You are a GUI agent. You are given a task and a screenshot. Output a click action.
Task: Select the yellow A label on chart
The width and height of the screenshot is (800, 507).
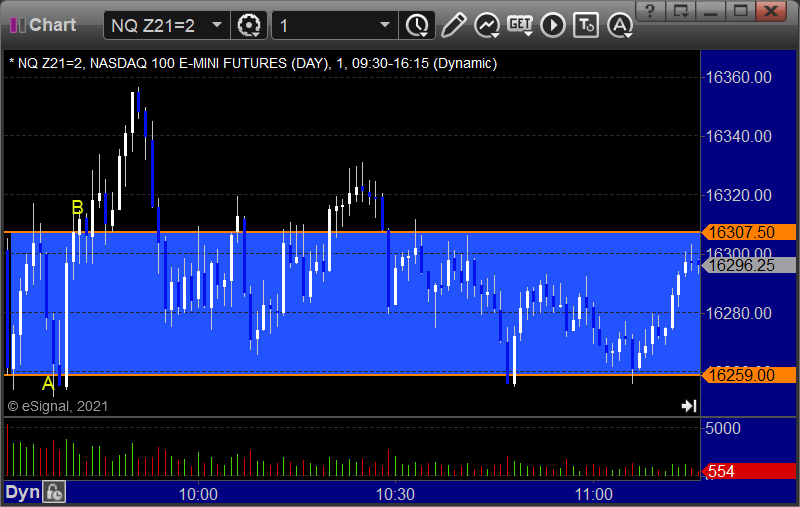pyautogui.click(x=48, y=383)
